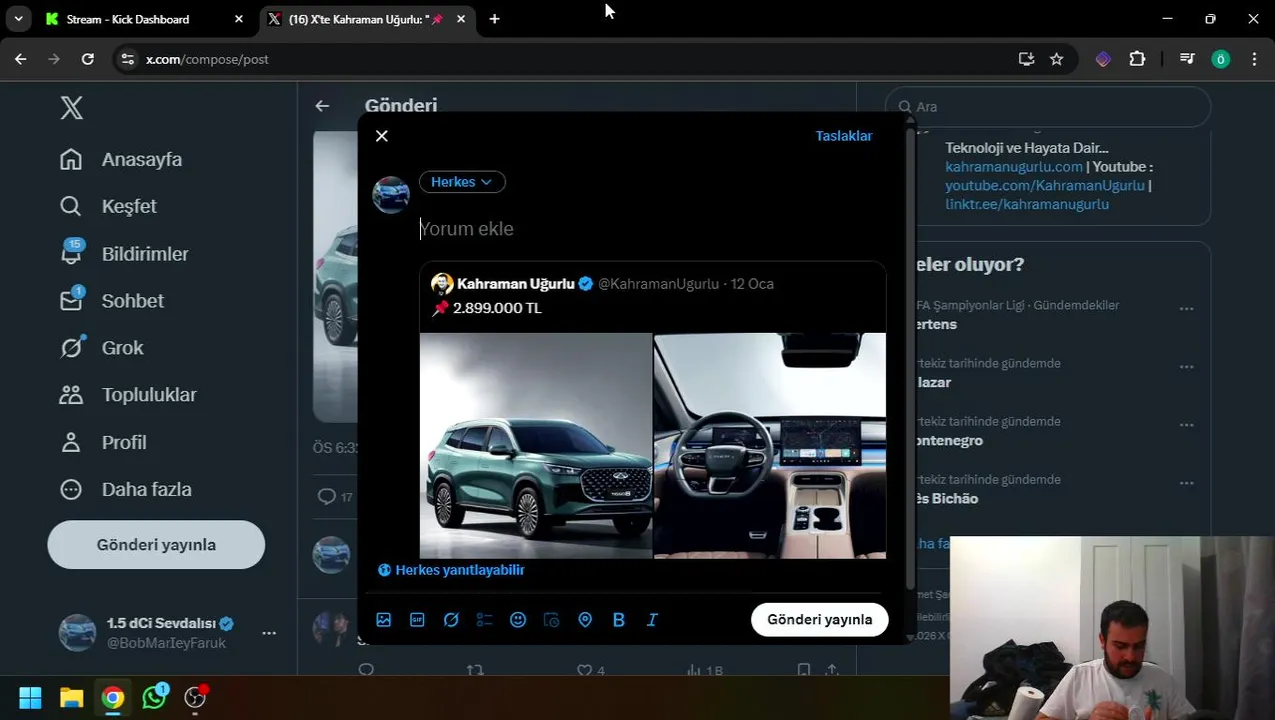Open tab search dropdown arrow

pyautogui.click(x=18, y=19)
